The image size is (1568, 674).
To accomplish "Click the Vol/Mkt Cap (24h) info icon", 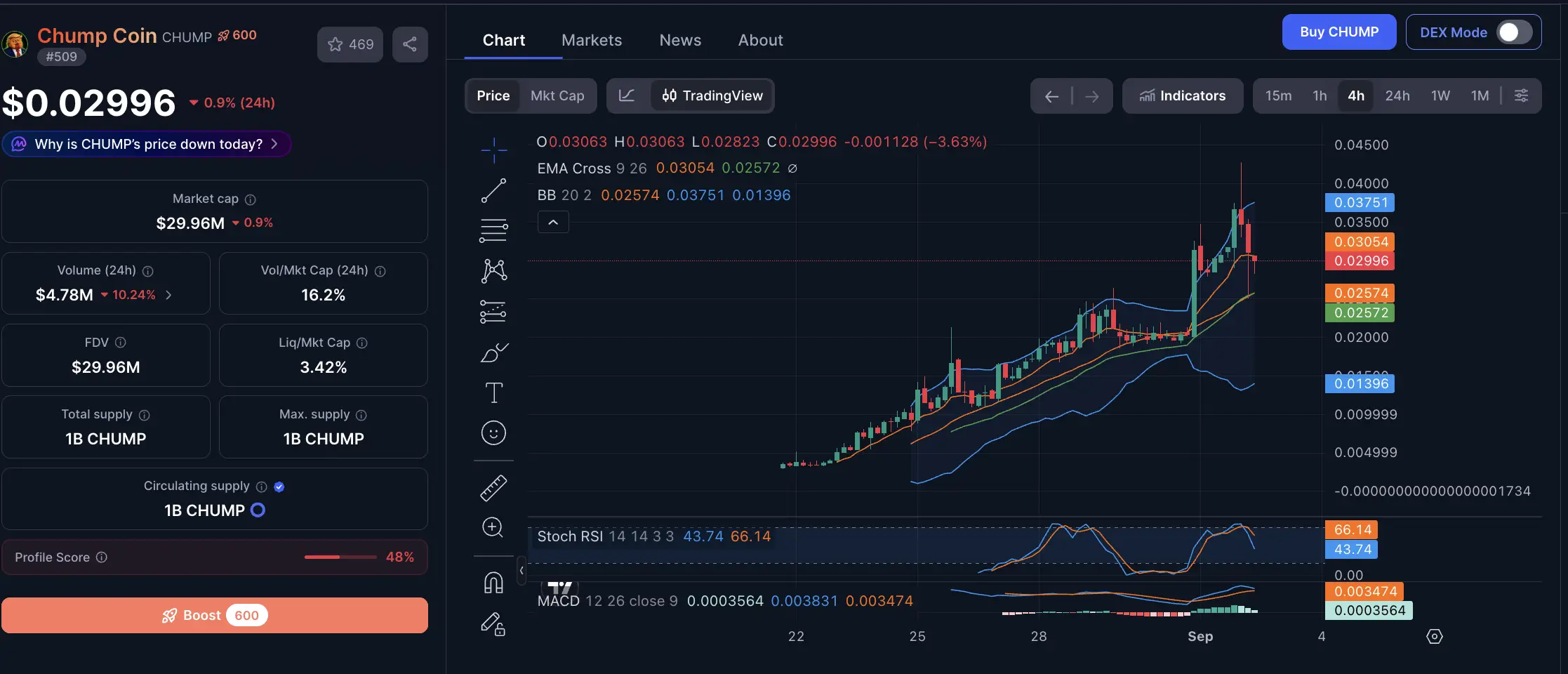I will coord(380,271).
